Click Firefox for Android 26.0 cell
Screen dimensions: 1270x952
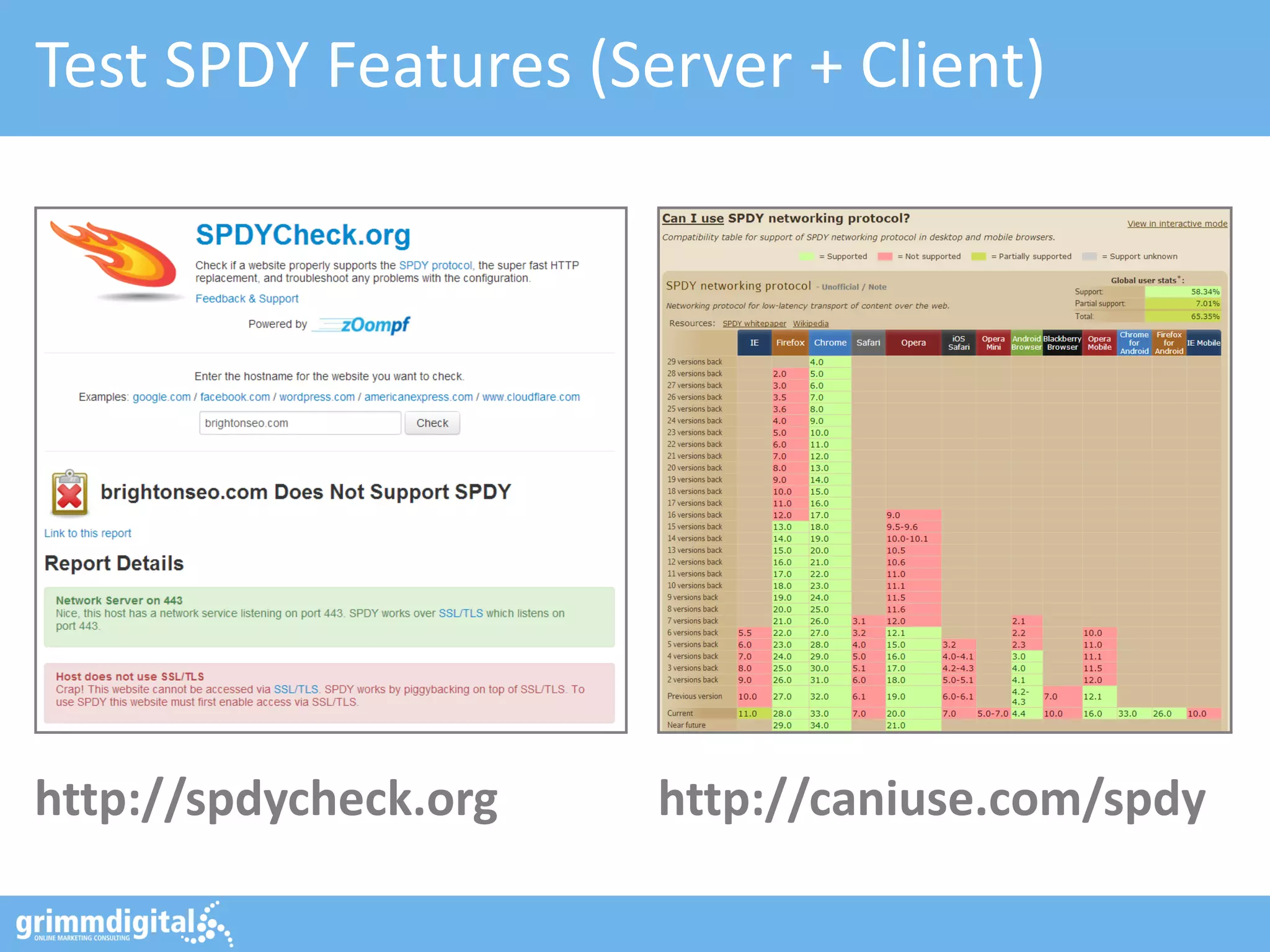click(1169, 714)
